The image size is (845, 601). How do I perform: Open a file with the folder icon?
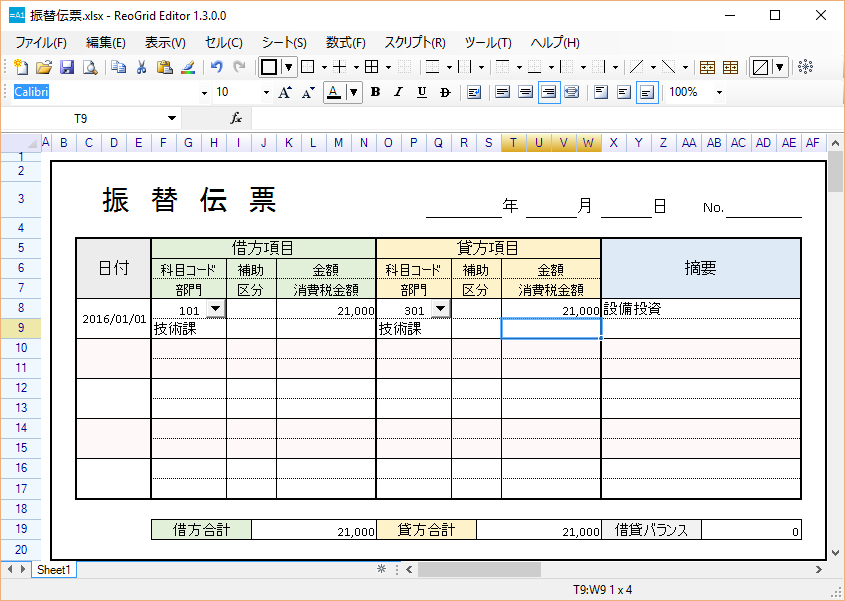pos(44,67)
